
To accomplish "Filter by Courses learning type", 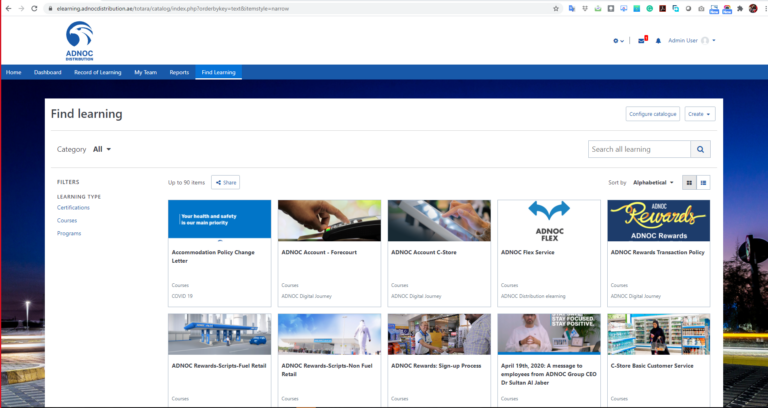I will click(67, 220).
